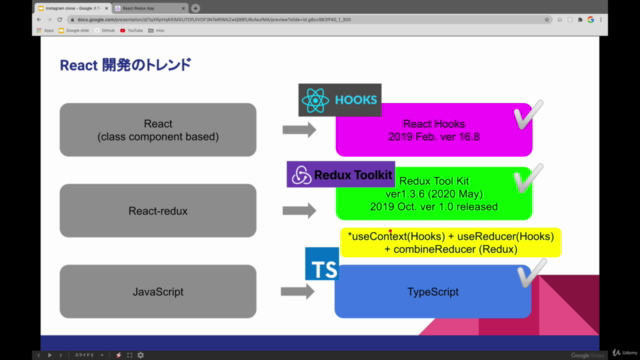Start slideshow playback with play button
This screenshot has height=360, width=640.
49,355
